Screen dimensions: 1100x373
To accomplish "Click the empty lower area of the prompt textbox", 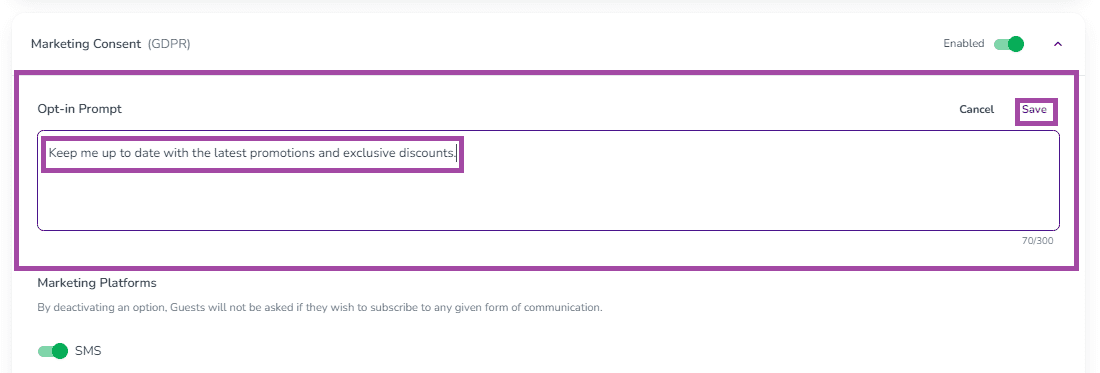I will (548, 200).
